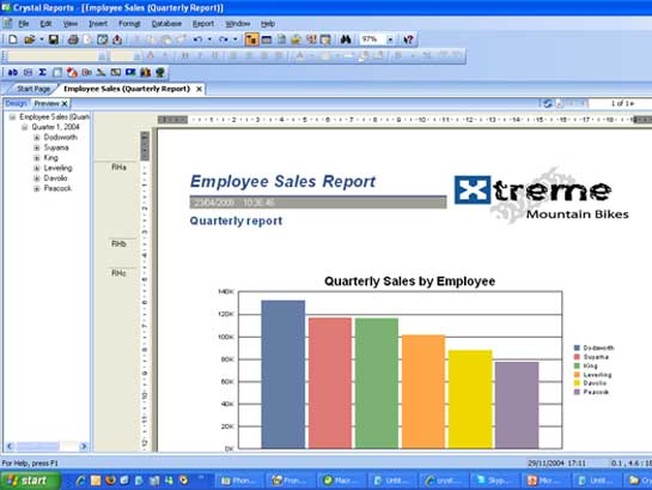Open the Report menu

[203, 24]
